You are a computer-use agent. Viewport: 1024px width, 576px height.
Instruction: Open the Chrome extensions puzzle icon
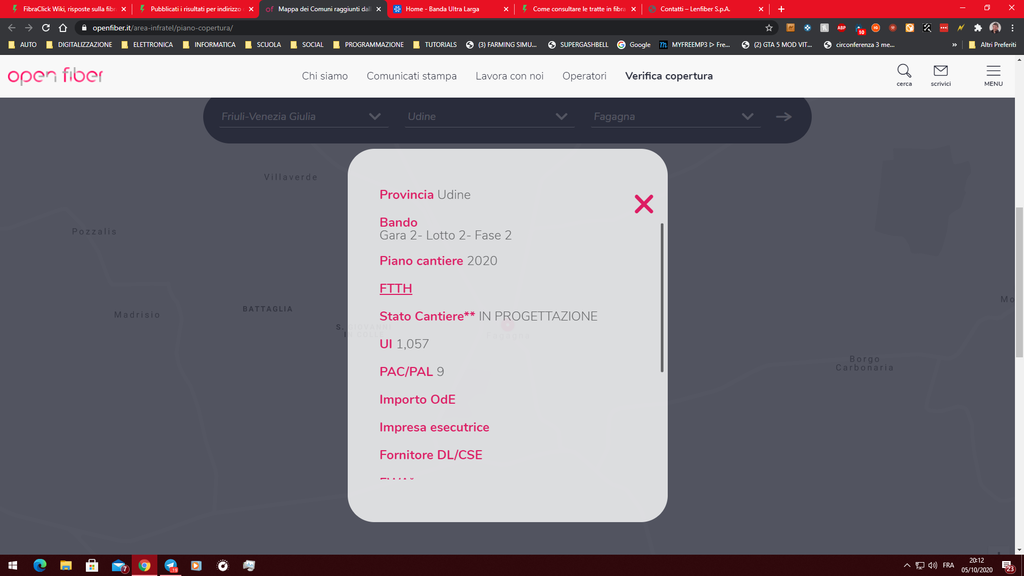point(978,28)
